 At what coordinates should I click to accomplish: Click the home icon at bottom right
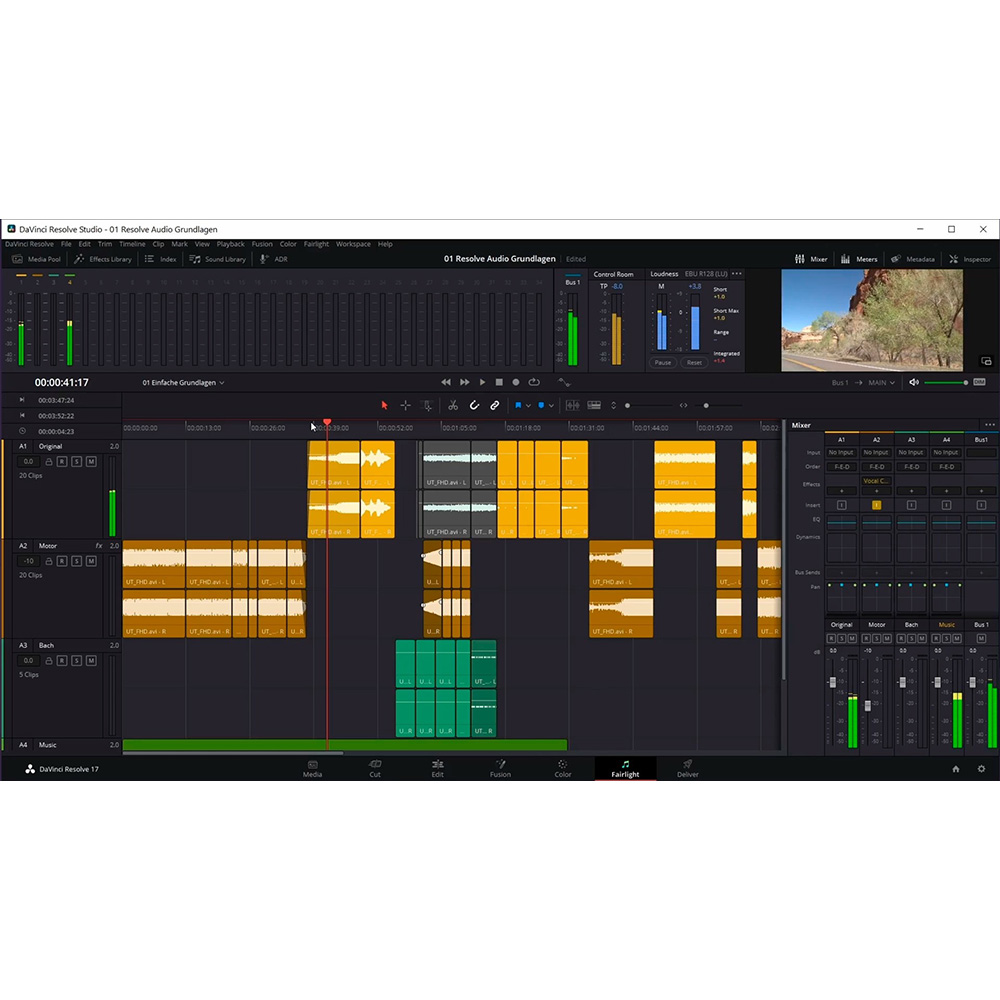[x=955, y=768]
